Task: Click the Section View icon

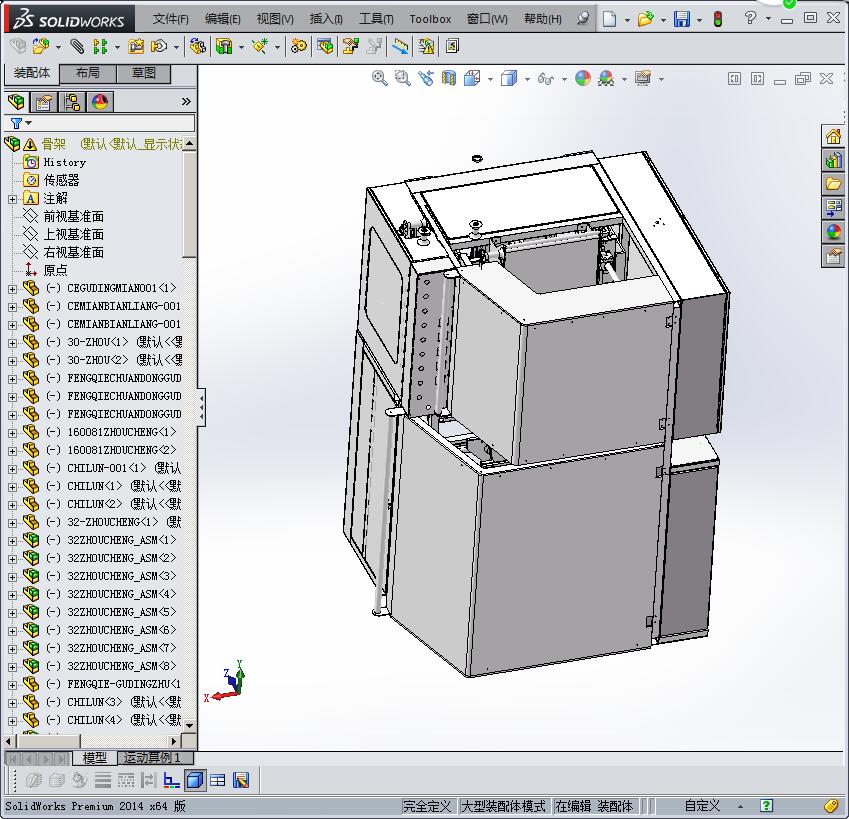Action: (x=449, y=78)
